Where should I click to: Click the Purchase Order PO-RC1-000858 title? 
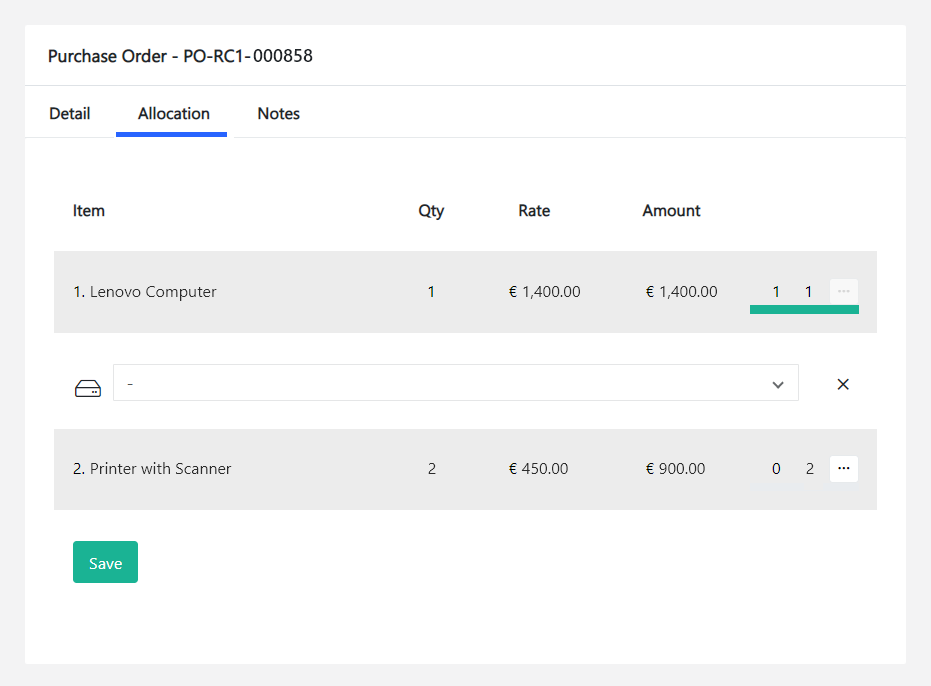click(180, 56)
